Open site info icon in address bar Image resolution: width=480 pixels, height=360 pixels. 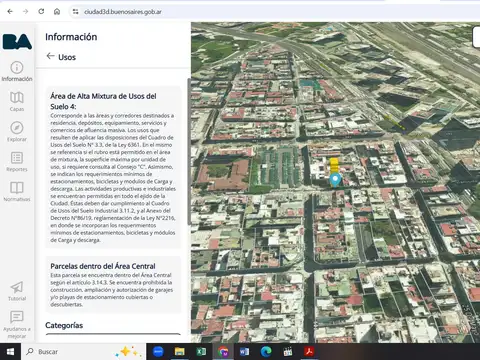76,12
